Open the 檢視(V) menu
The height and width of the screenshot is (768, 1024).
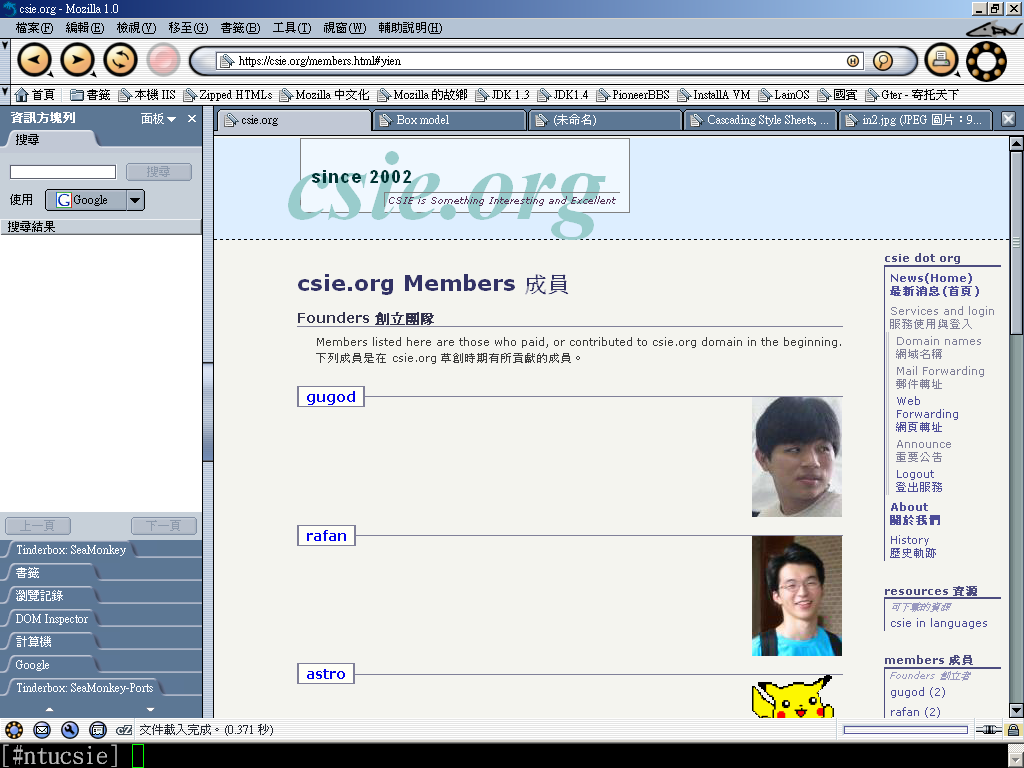(136, 28)
